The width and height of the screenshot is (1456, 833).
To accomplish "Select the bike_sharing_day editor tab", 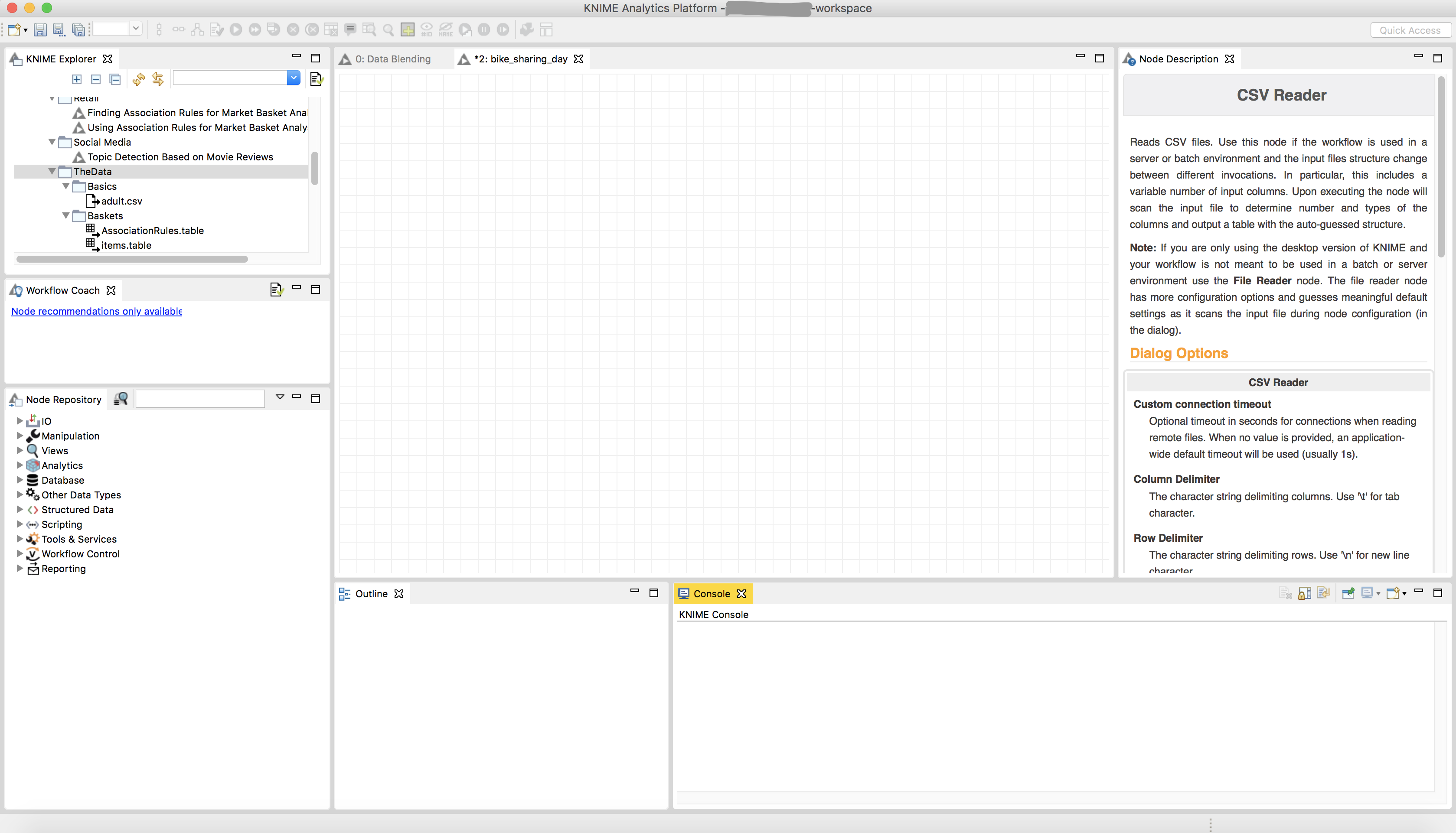I will pos(521,59).
